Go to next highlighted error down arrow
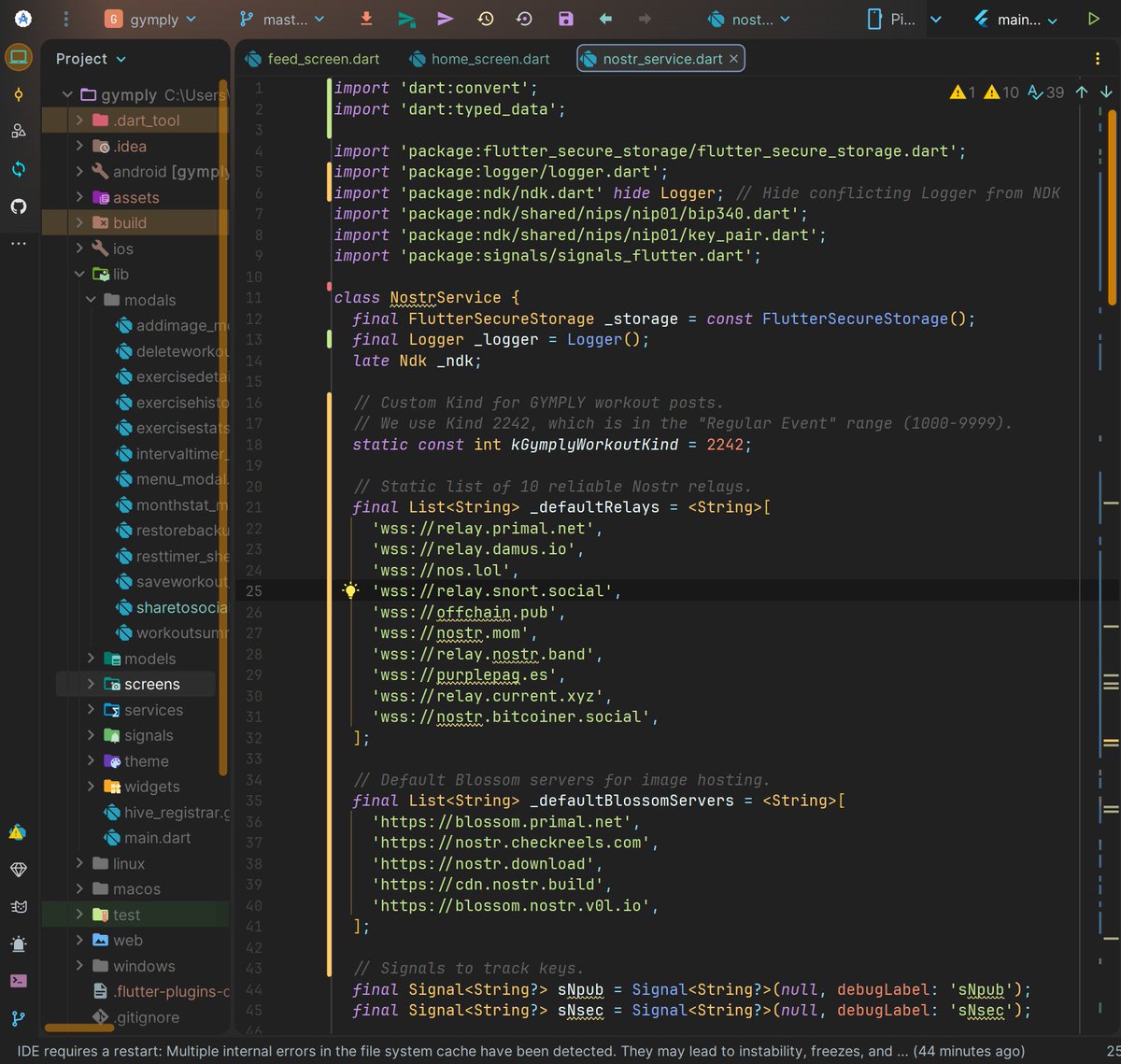The width and height of the screenshot is (1121, 1064). pos(1106,92)
